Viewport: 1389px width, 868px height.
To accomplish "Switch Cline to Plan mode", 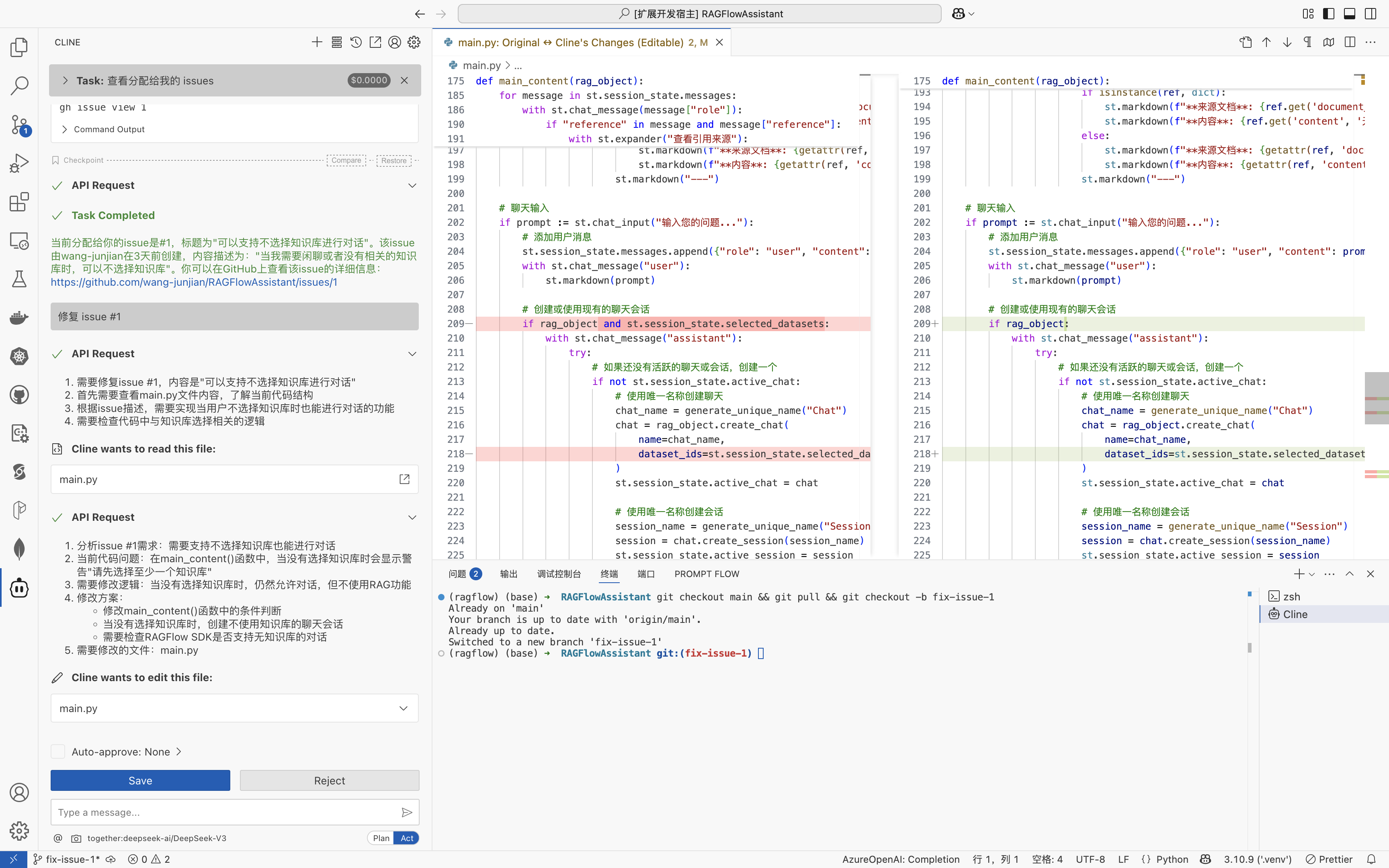I will 381,838.
